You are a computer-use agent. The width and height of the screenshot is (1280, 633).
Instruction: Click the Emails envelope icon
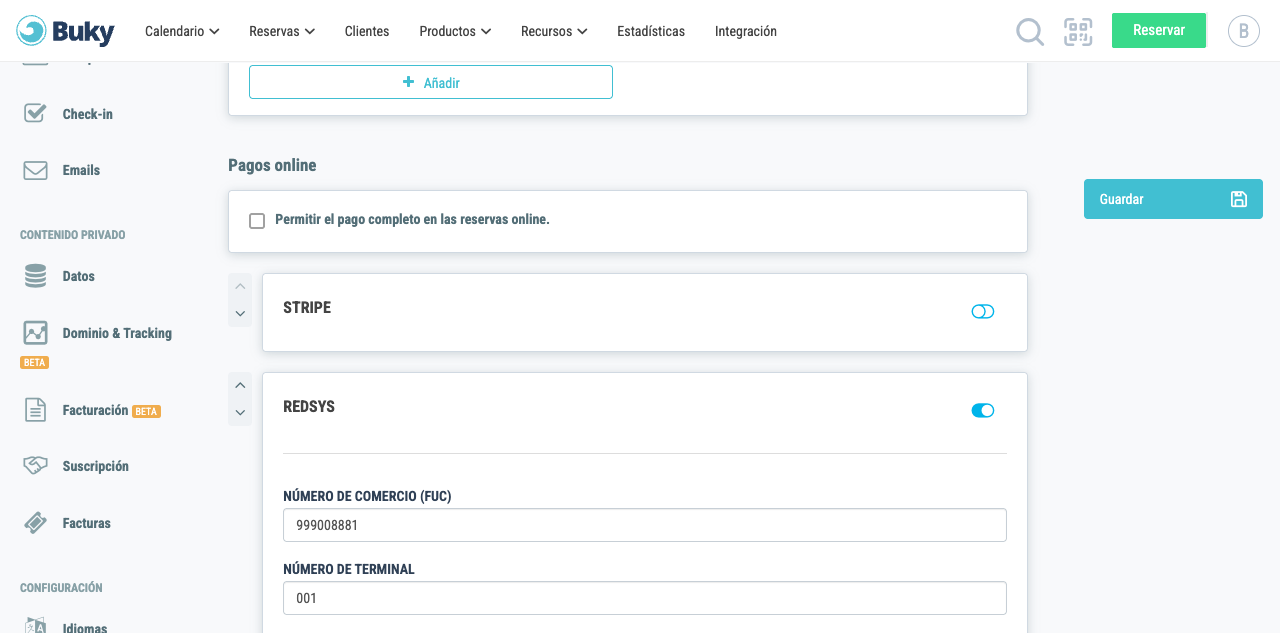35,170
